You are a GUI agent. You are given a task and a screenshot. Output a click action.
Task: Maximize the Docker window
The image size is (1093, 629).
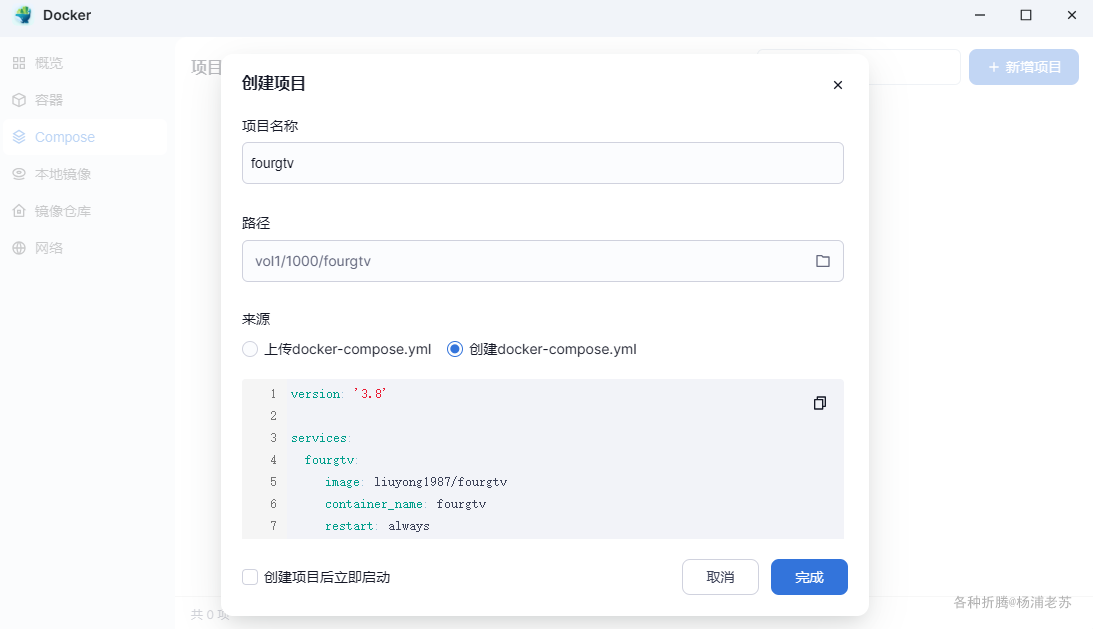pyautogui.click(x=1026, y=15)
